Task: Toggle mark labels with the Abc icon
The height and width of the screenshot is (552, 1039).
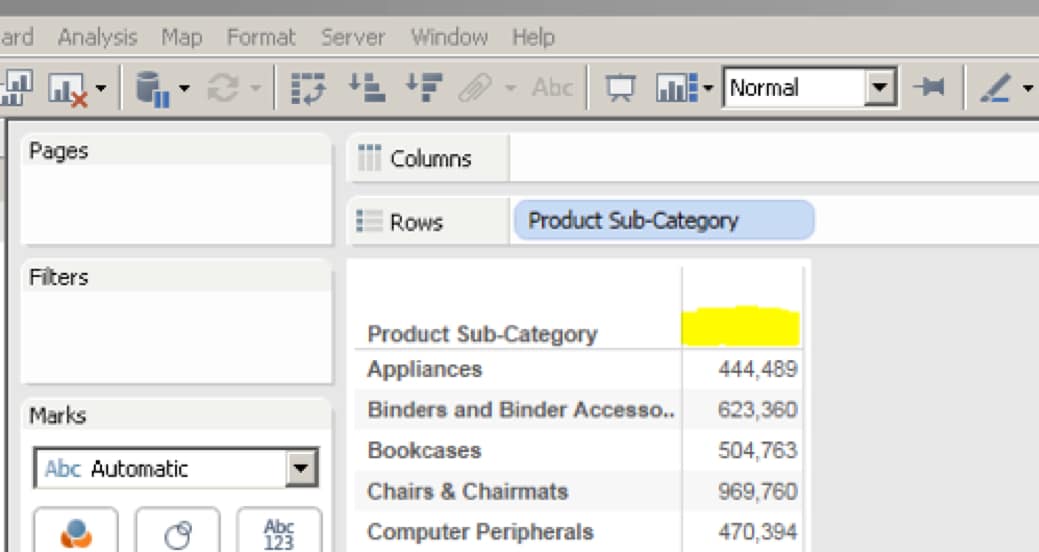Action: 552,88
